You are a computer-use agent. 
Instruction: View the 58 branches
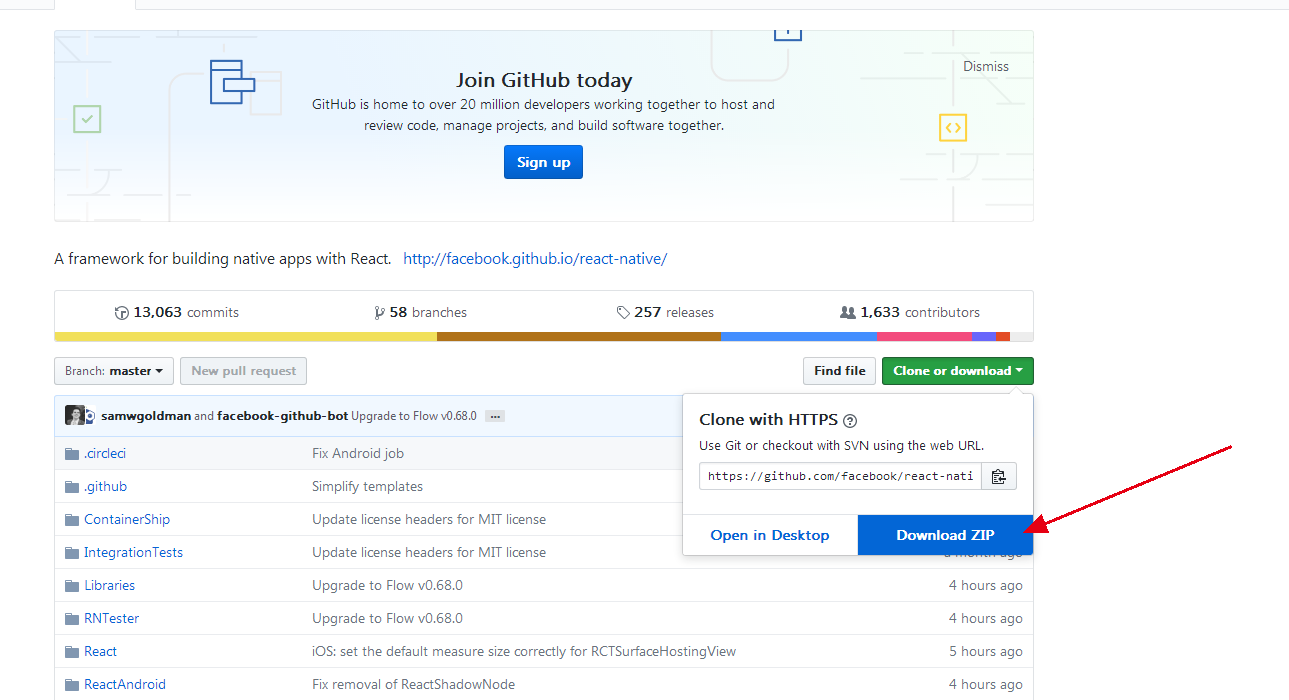[x=421, y=312]
